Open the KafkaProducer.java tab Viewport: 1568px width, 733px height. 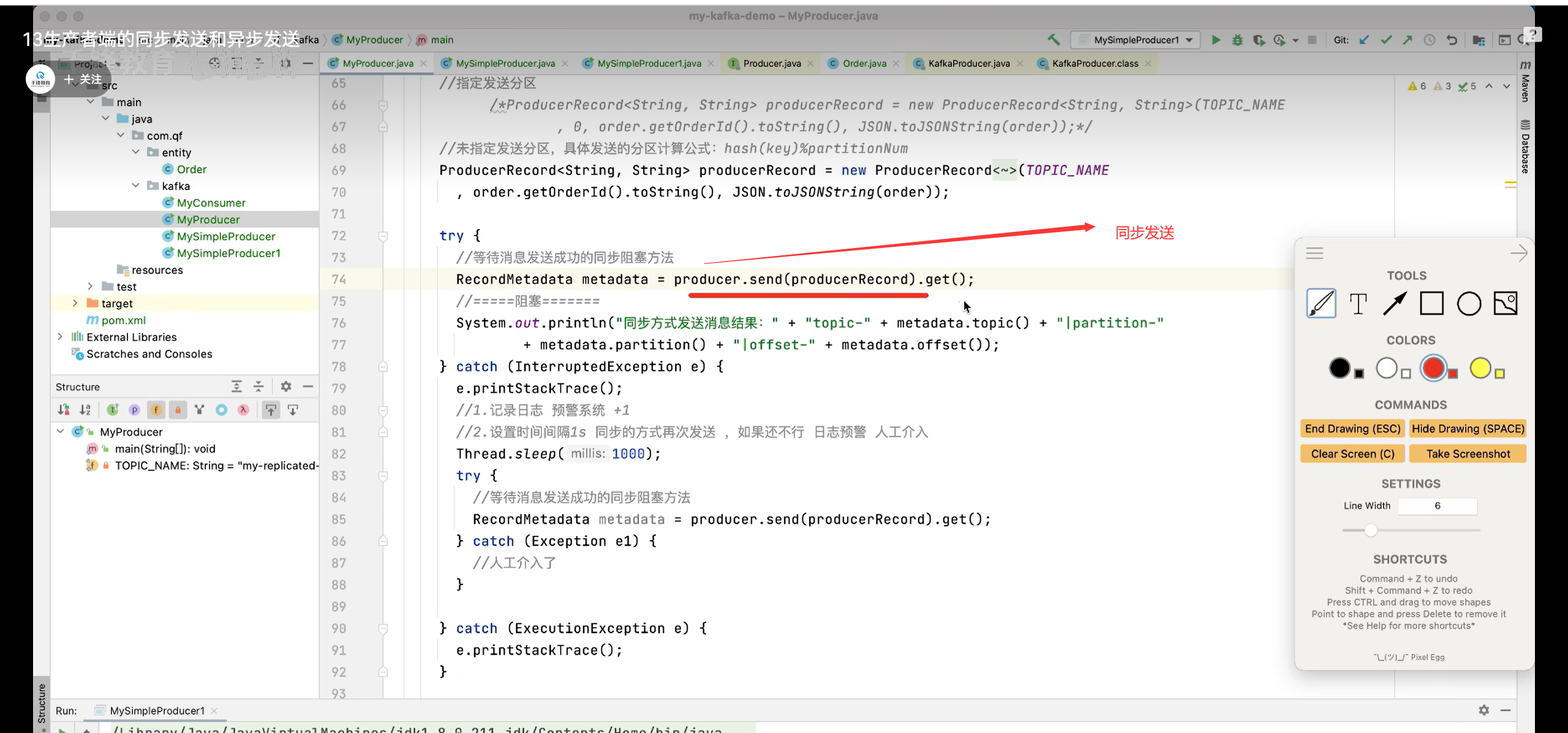point(968,63)
